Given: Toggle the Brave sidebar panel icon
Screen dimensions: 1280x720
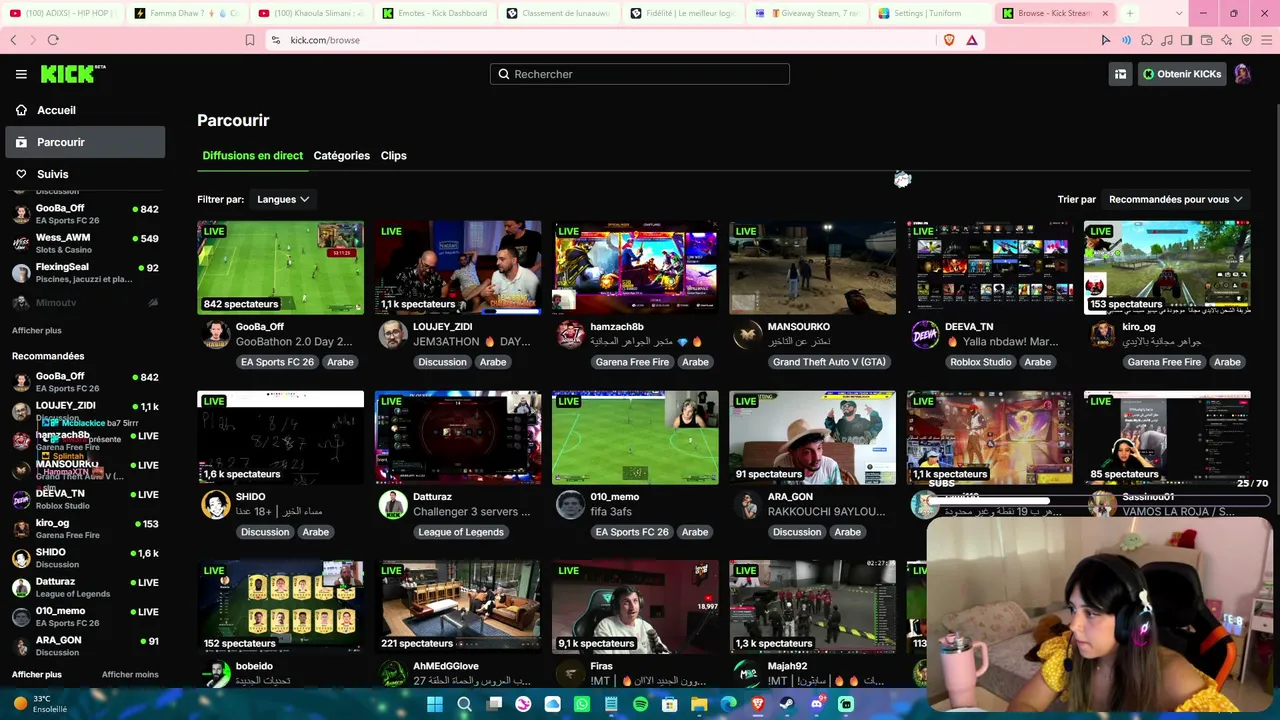Looking at the screenshot, I should pyautogui.click(x=1186, y=40).
